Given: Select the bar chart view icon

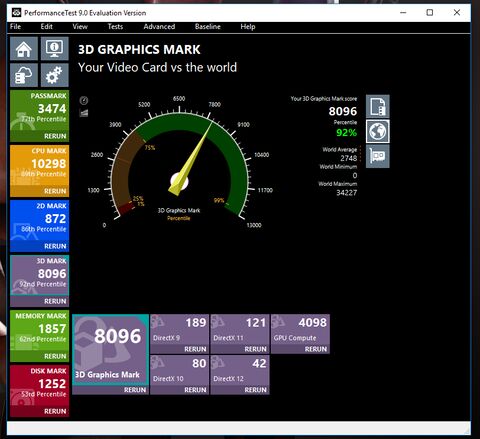Looking at the screenshot, I should [x=84, y=113].
